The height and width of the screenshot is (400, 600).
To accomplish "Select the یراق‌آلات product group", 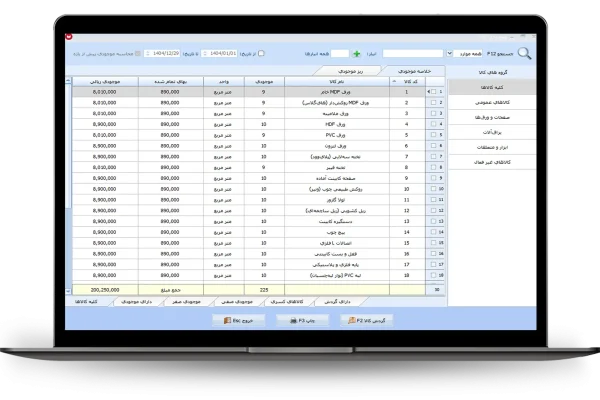I will click(492, 132).
